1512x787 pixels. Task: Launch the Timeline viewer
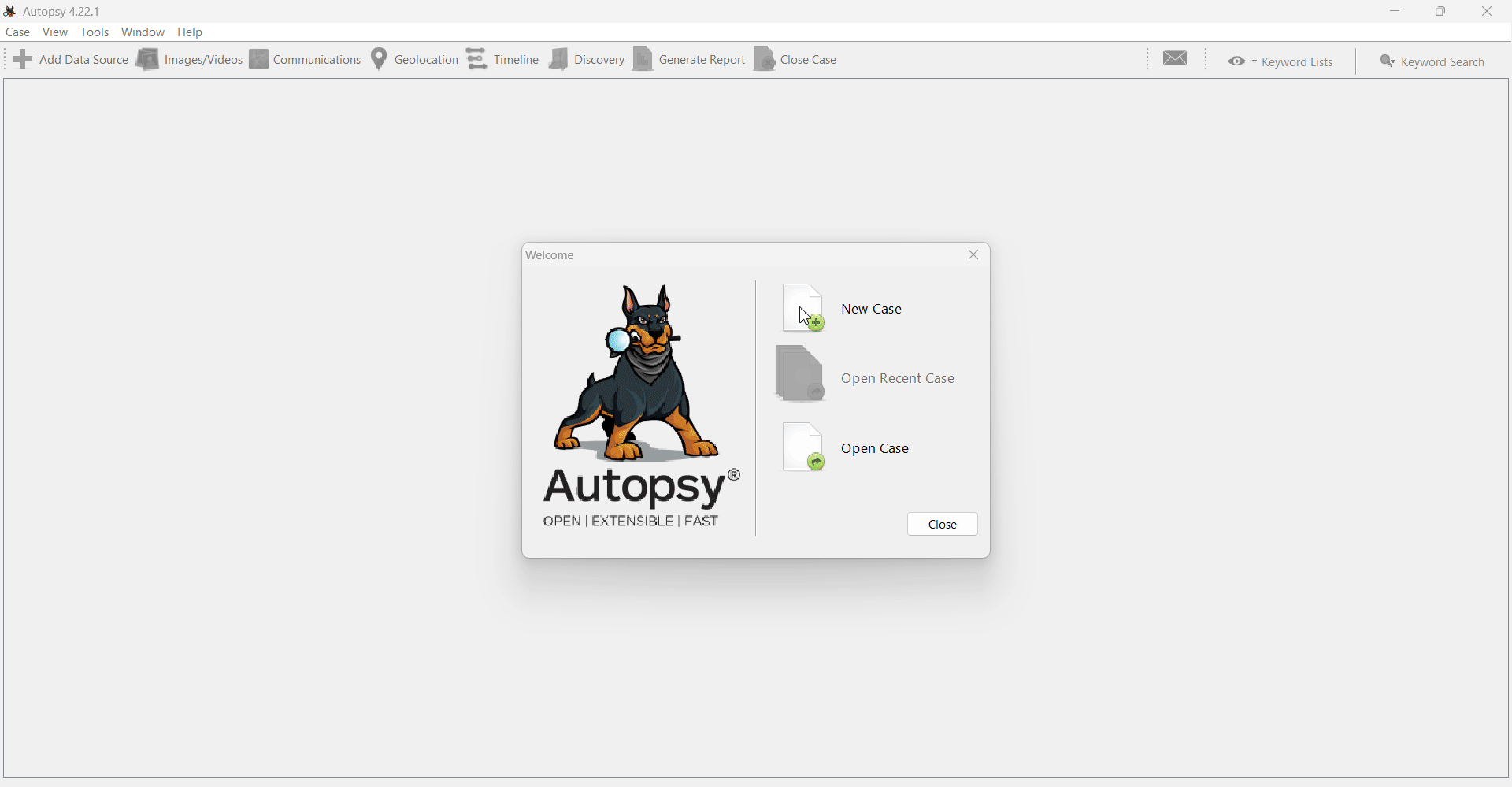[502, 60]
